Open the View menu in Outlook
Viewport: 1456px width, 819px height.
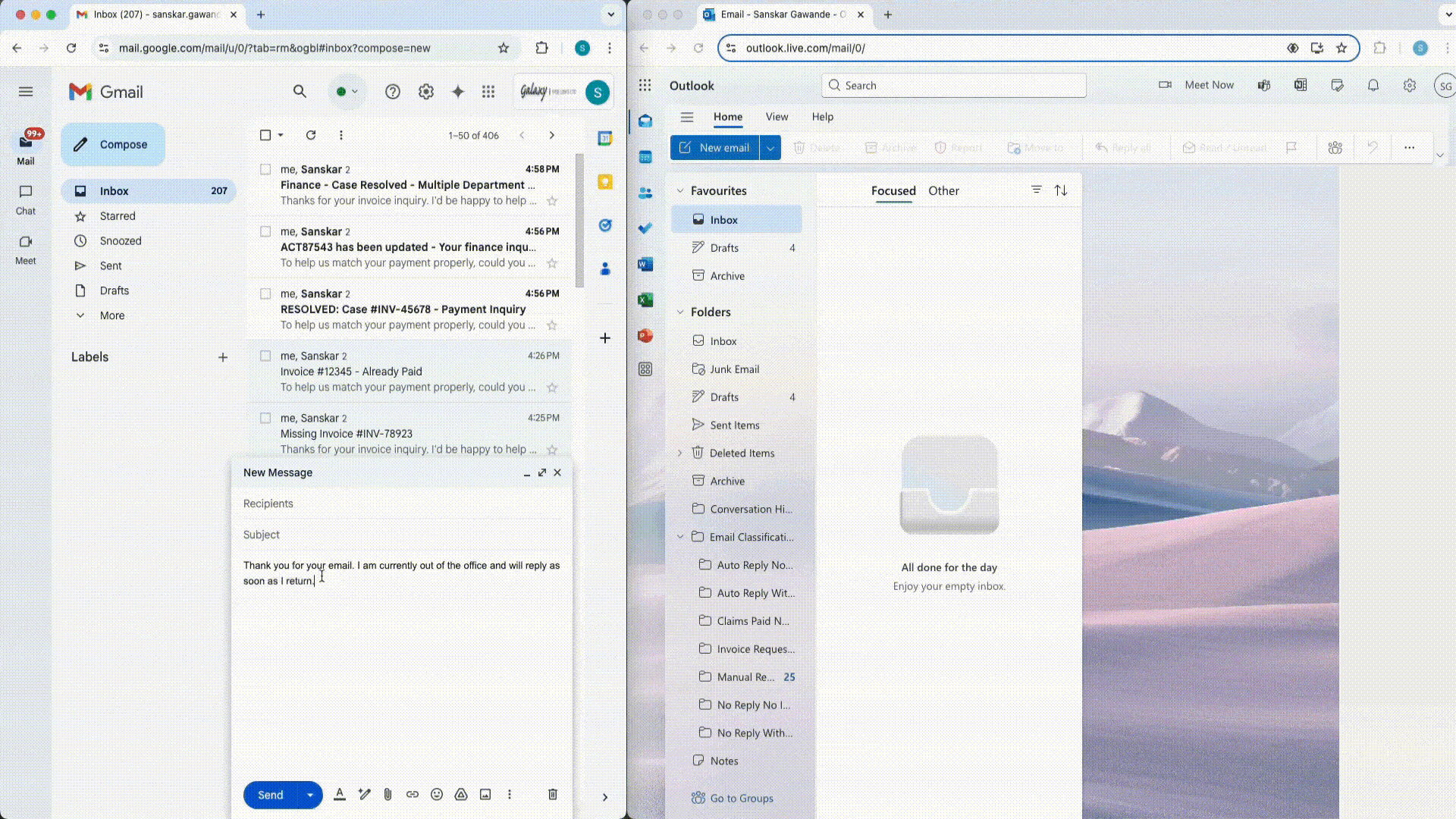pos(777,117)
